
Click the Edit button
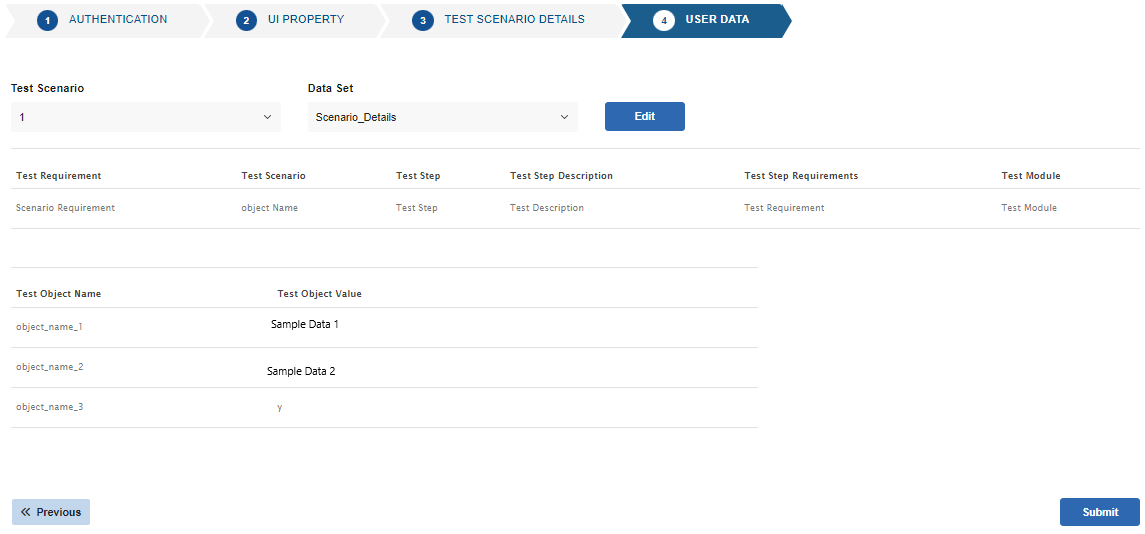tap(644, 116)
